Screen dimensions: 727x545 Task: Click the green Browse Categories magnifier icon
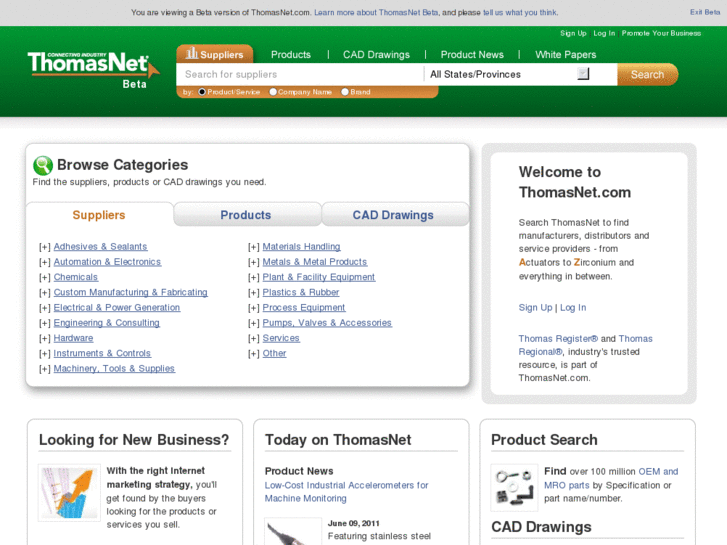(x=43, y=166)
